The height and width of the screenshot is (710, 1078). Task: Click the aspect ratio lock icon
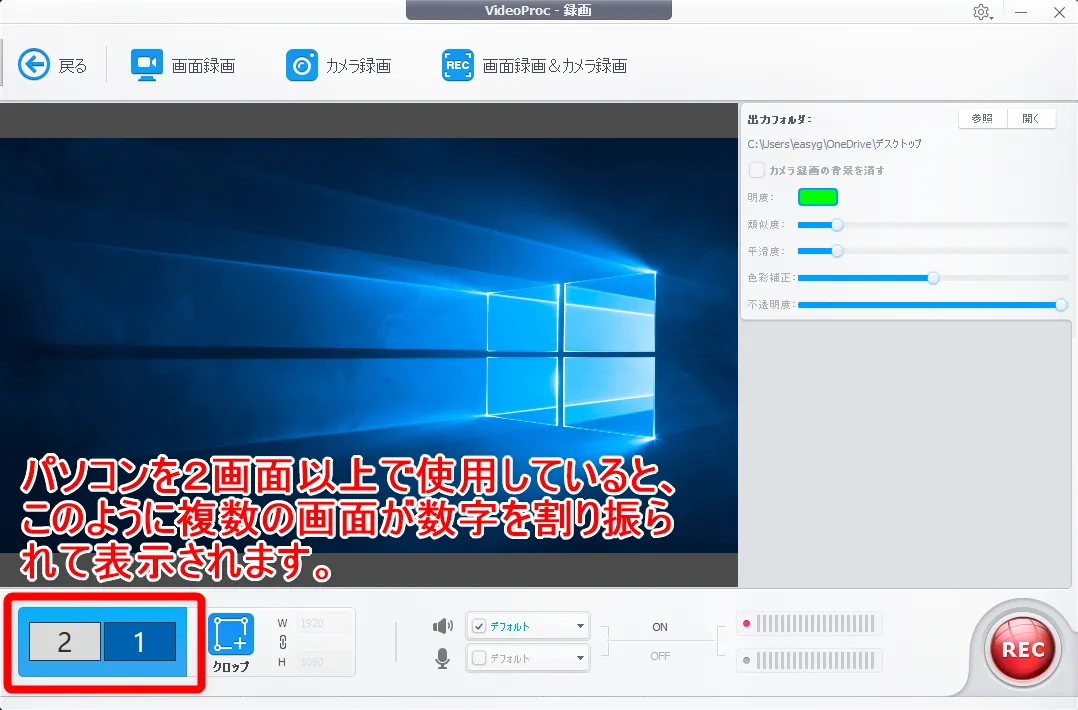coord(283,643)
